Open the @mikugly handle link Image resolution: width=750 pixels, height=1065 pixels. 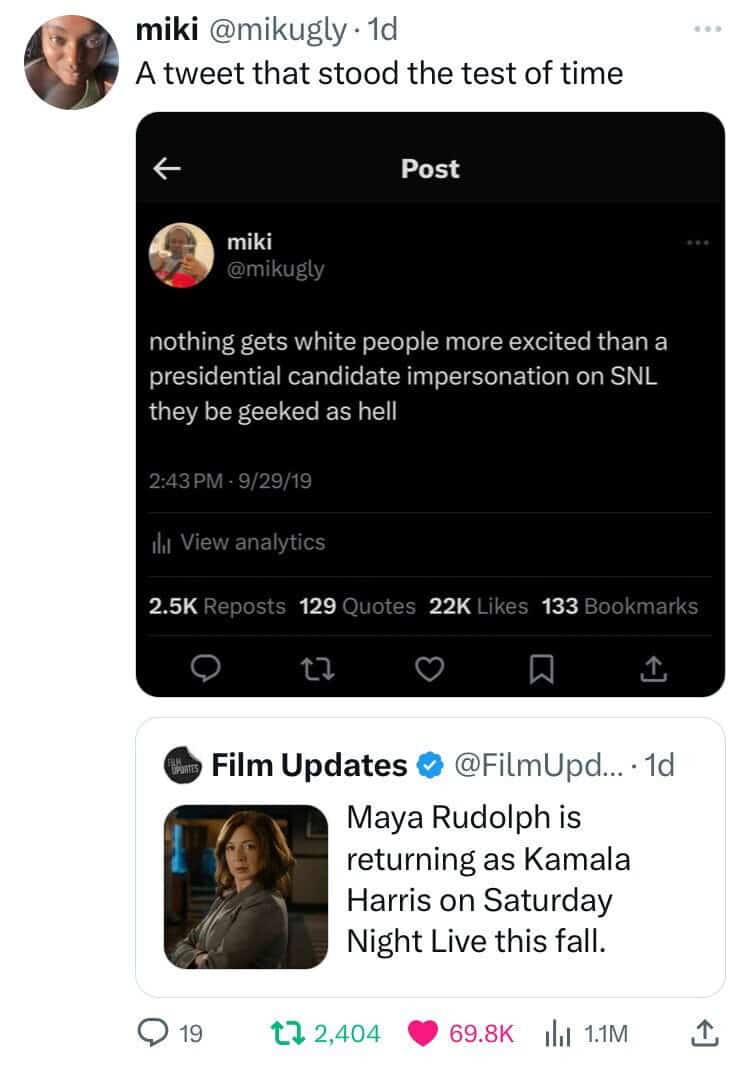(x=277, y=30)
